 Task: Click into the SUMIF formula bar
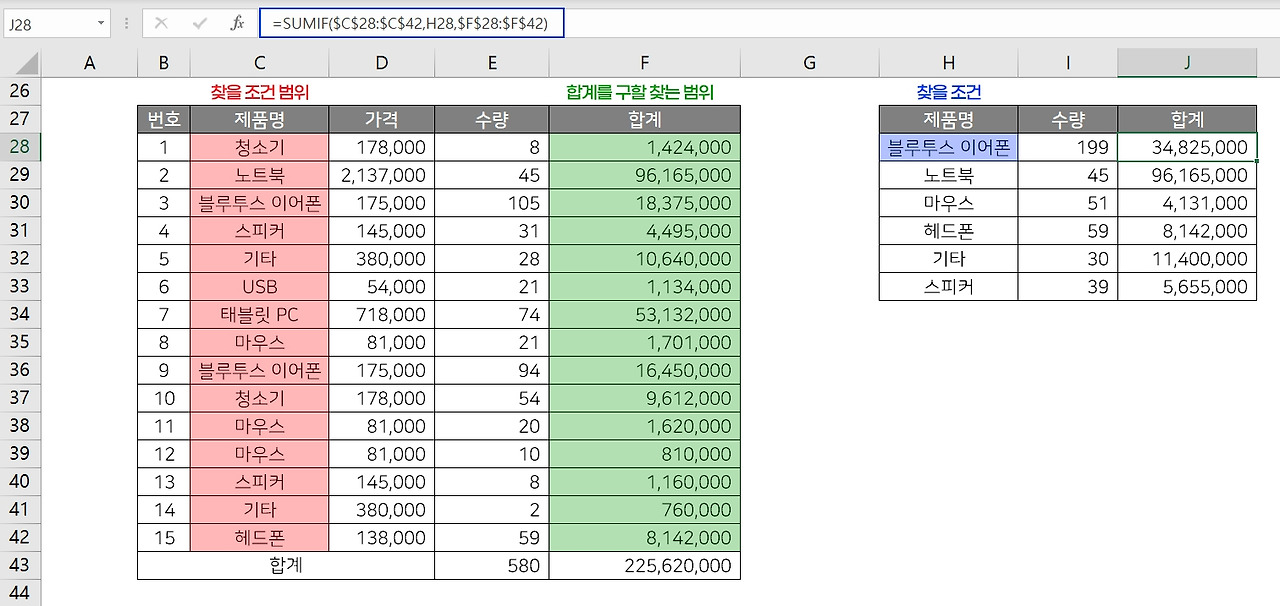(411, 23)
